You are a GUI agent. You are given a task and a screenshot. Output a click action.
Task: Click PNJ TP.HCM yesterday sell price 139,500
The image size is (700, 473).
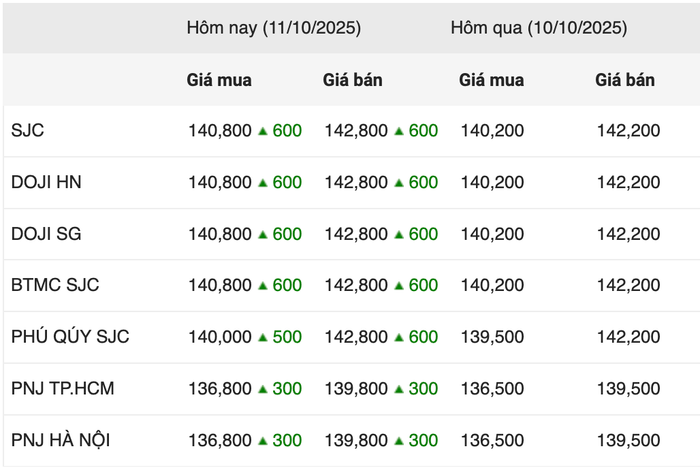pos(628,388)
